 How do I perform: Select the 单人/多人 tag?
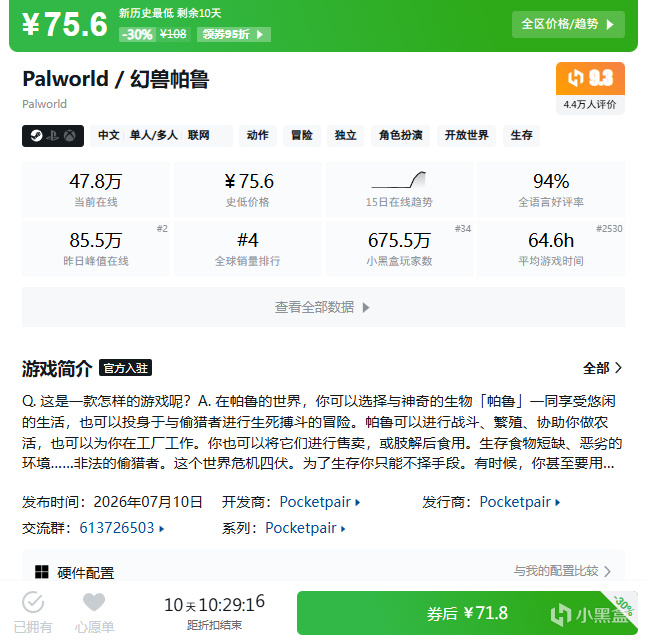click(x=153, y=135)
